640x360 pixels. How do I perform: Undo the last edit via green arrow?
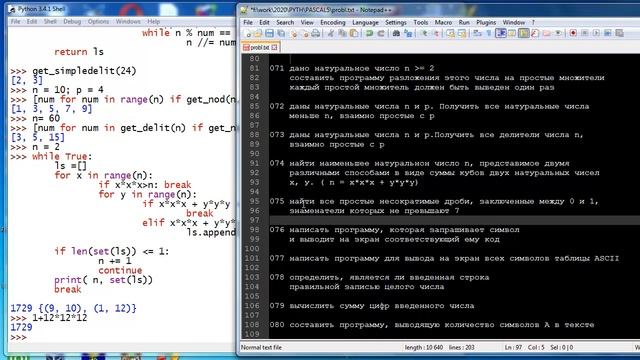[x=369, y=33]
